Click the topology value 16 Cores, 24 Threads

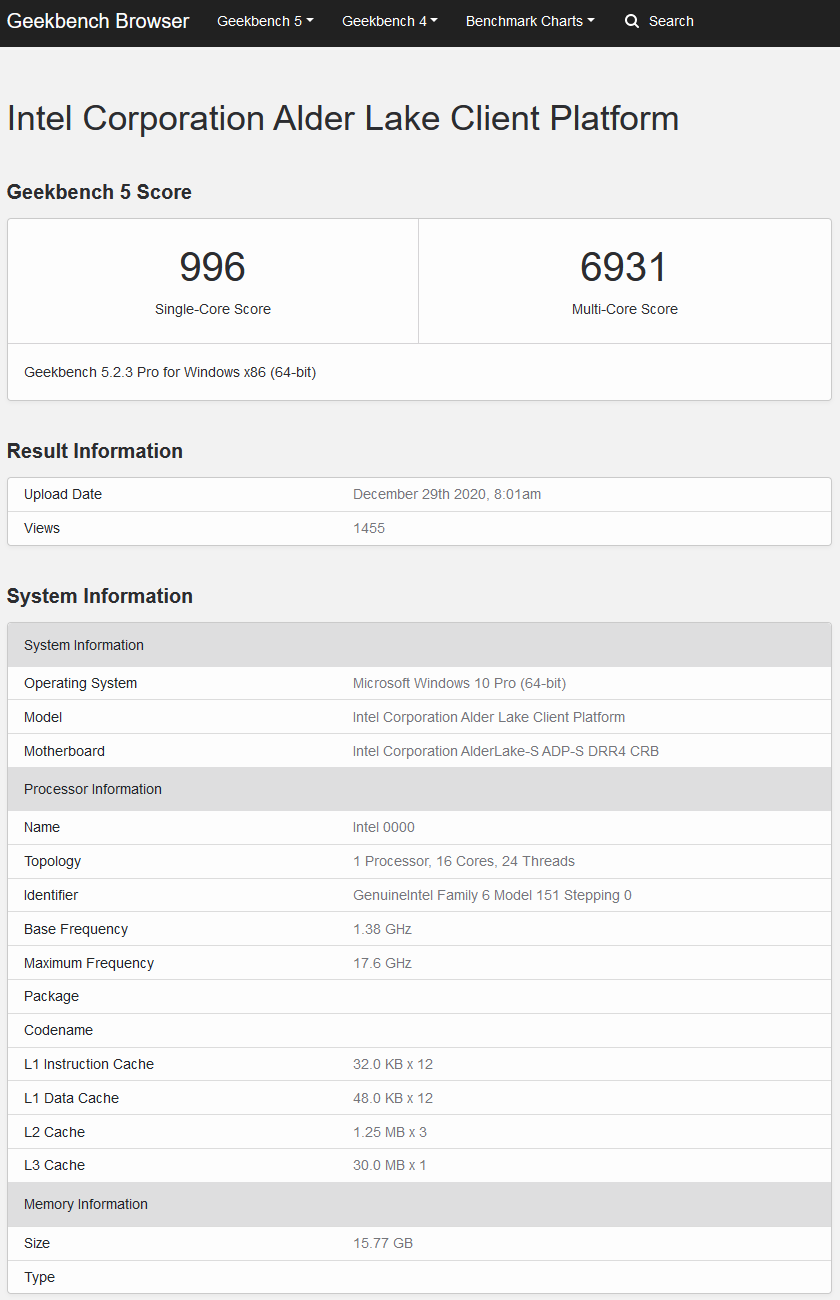tap(464, 861)
